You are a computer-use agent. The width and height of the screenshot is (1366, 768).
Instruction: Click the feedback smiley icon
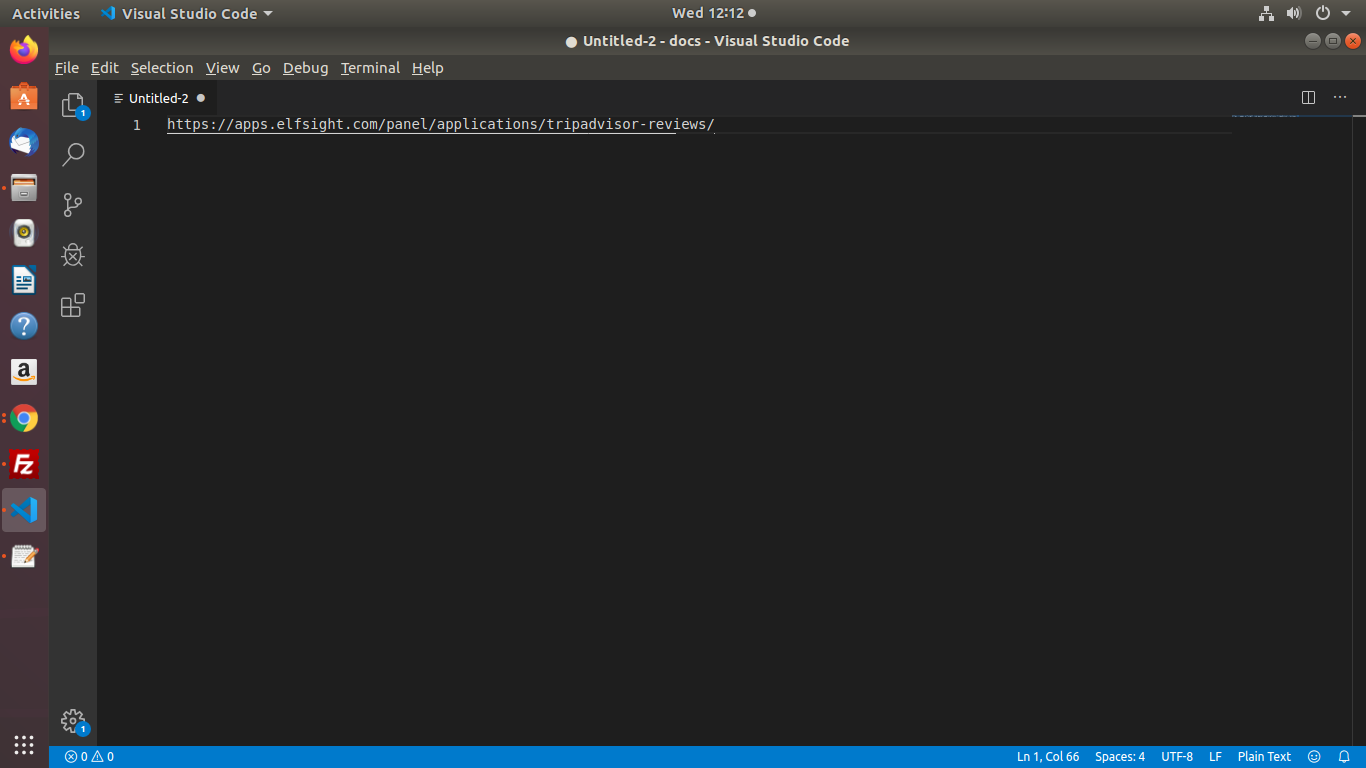pos(1315,757)
